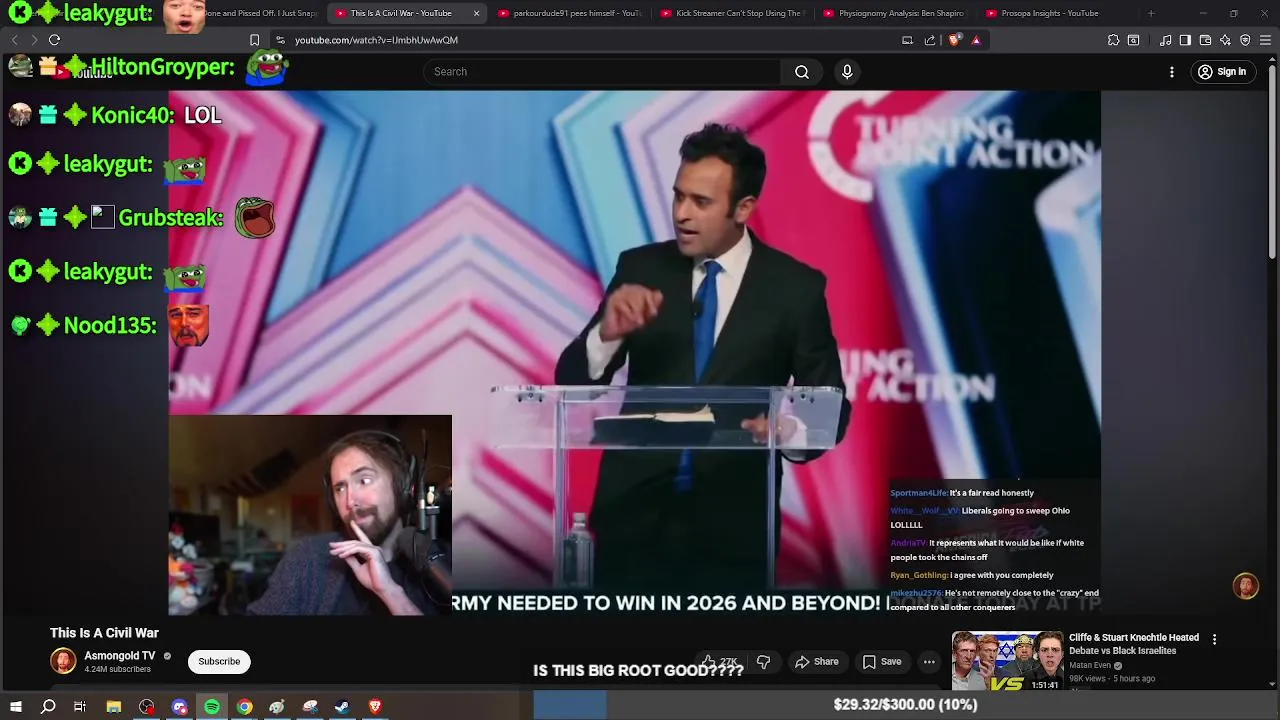The width and height of the screenshot is (1280, 720).
Task: Save the video to a playlist
Action: tap(882, 661)
